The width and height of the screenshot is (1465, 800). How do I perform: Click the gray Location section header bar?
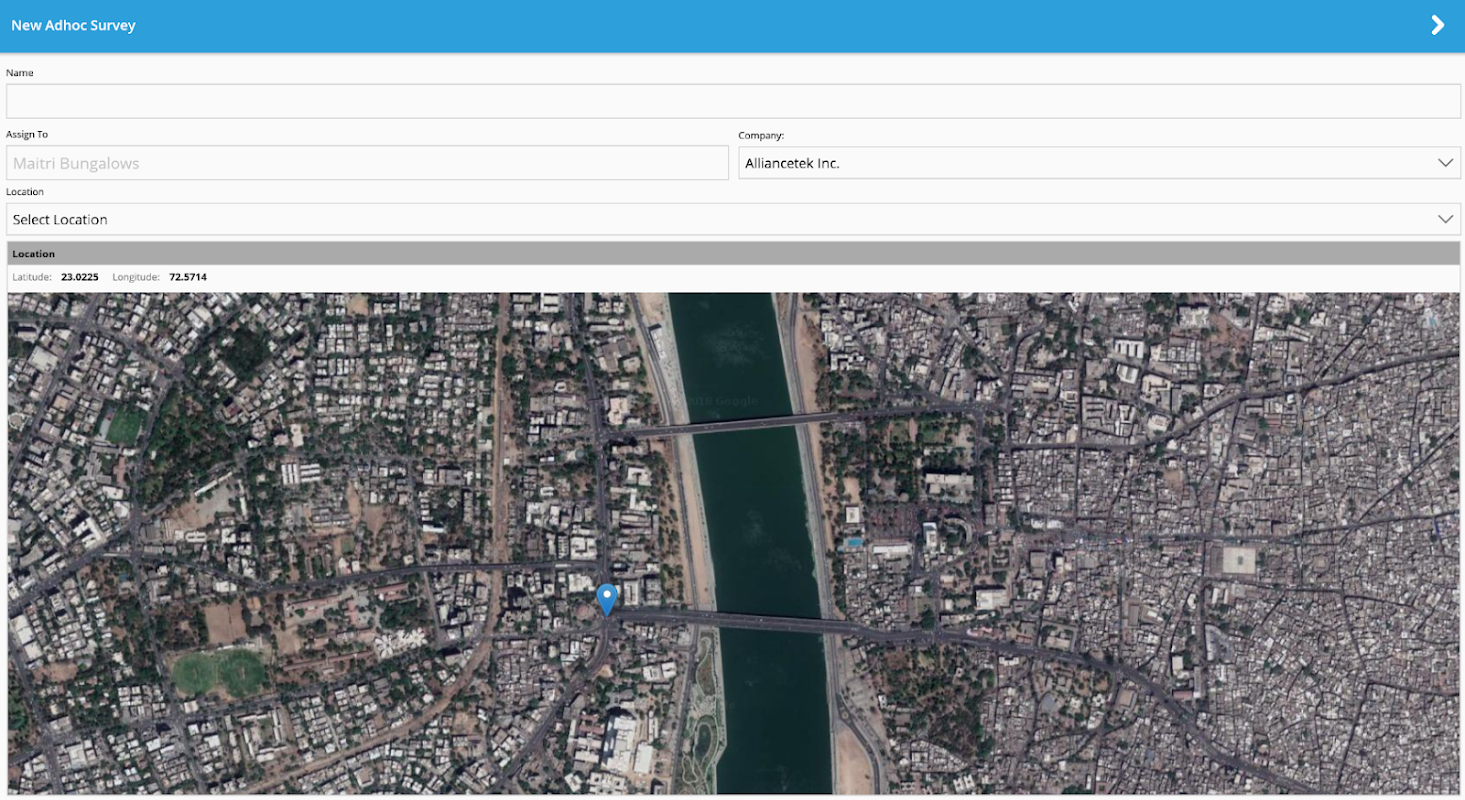[x=732, y=254]
